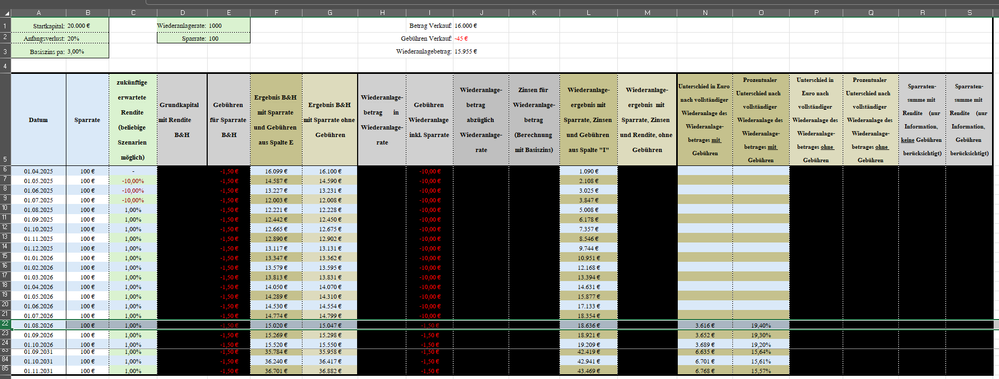Image resolution: width=999 pixels, height=379 pixels.
Task: Click the date cell 01.08.2026
Action: [38, 325]
